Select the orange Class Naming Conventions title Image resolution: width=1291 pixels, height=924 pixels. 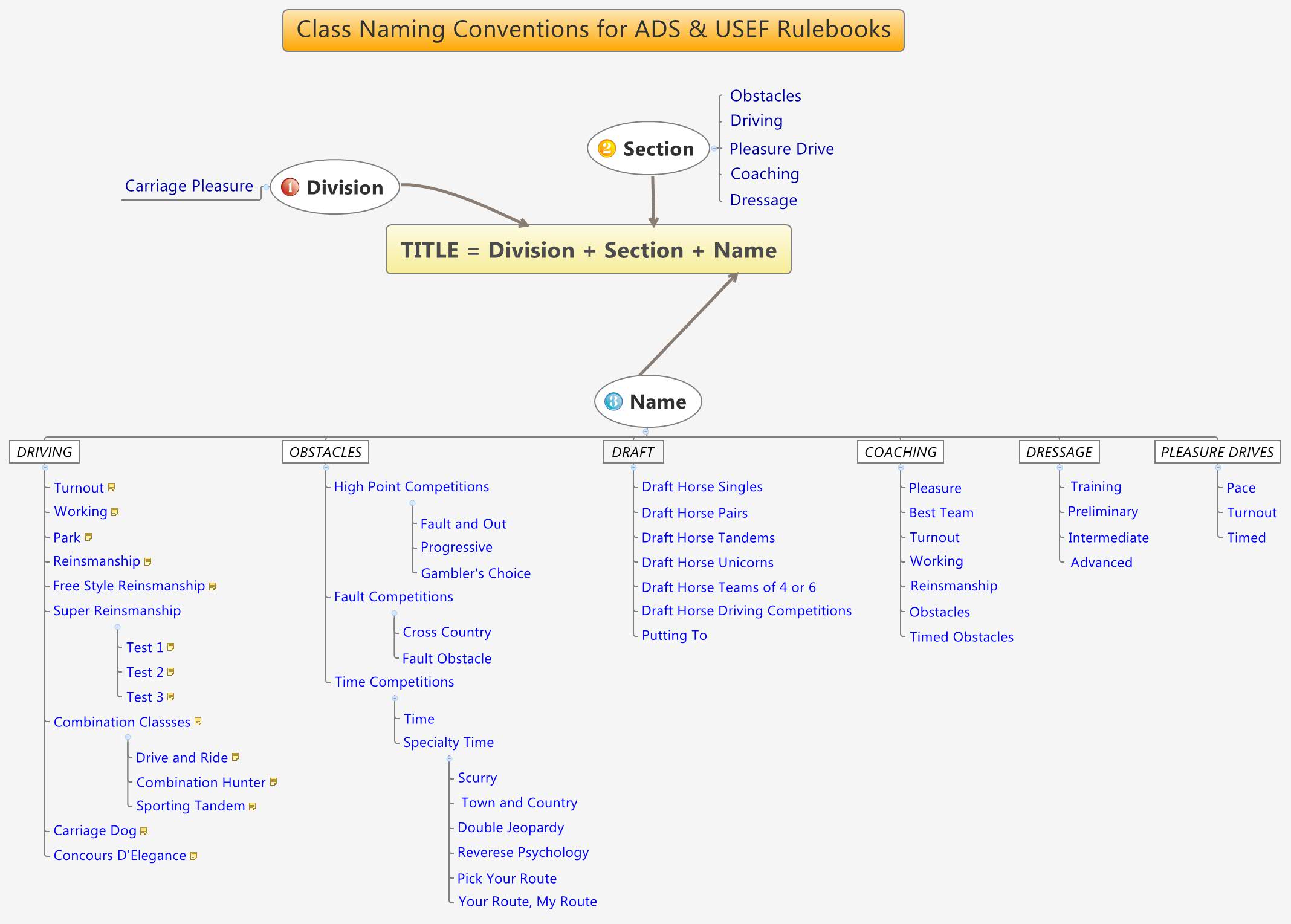pyautogui.click(x=593, y=30)
